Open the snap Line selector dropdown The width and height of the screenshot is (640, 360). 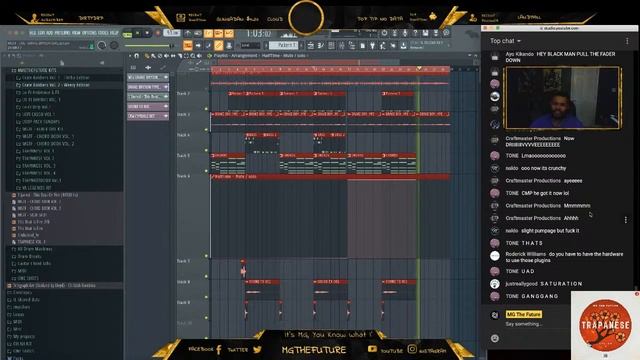point(250,46)
